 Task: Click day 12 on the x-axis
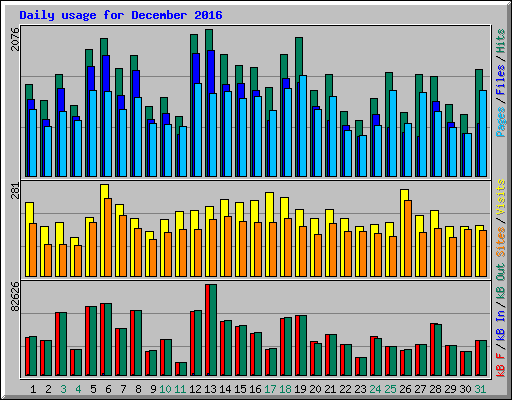(195, 389)
